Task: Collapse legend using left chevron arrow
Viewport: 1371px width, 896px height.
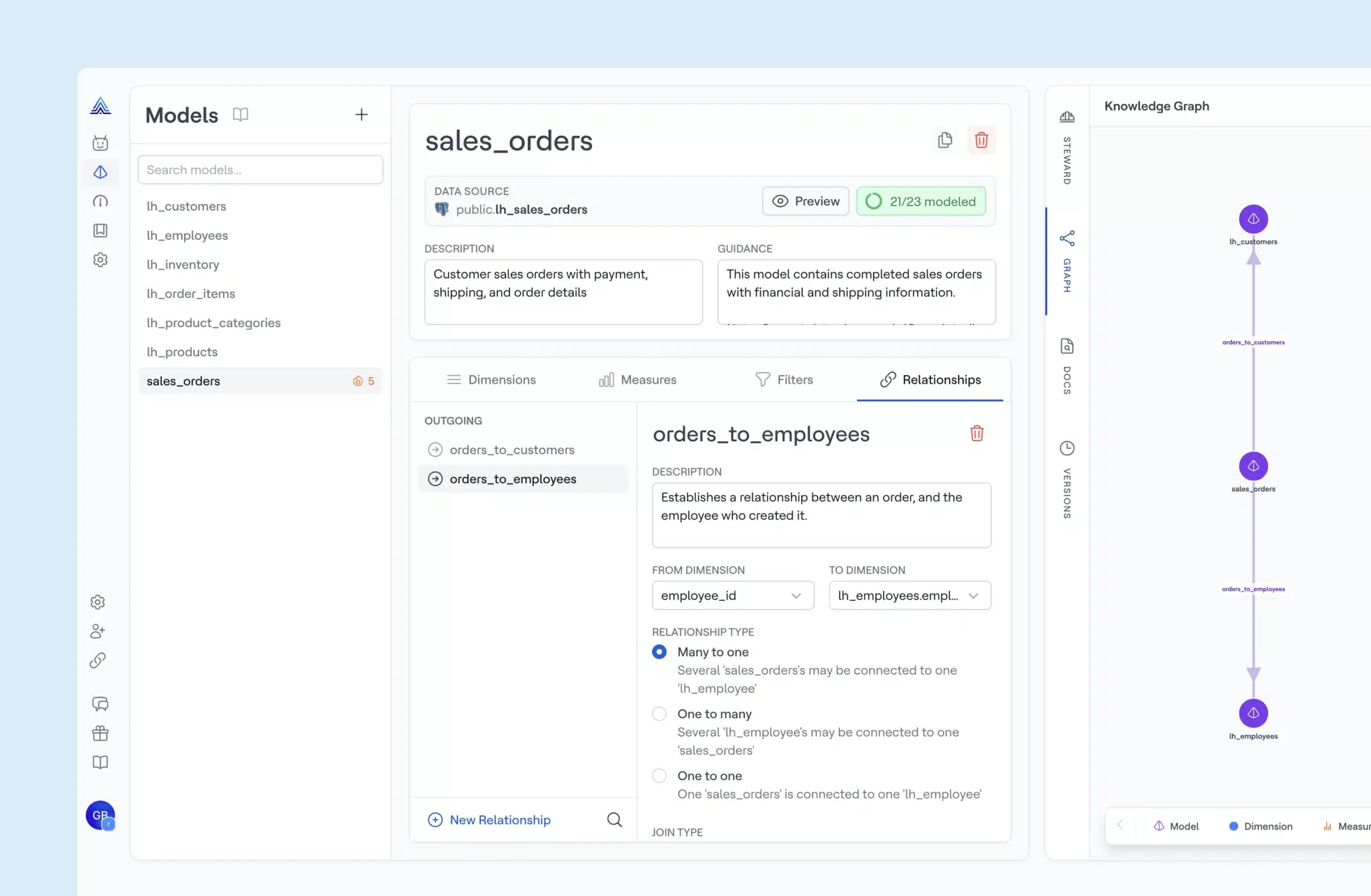Action: [x=1120, y=825]
